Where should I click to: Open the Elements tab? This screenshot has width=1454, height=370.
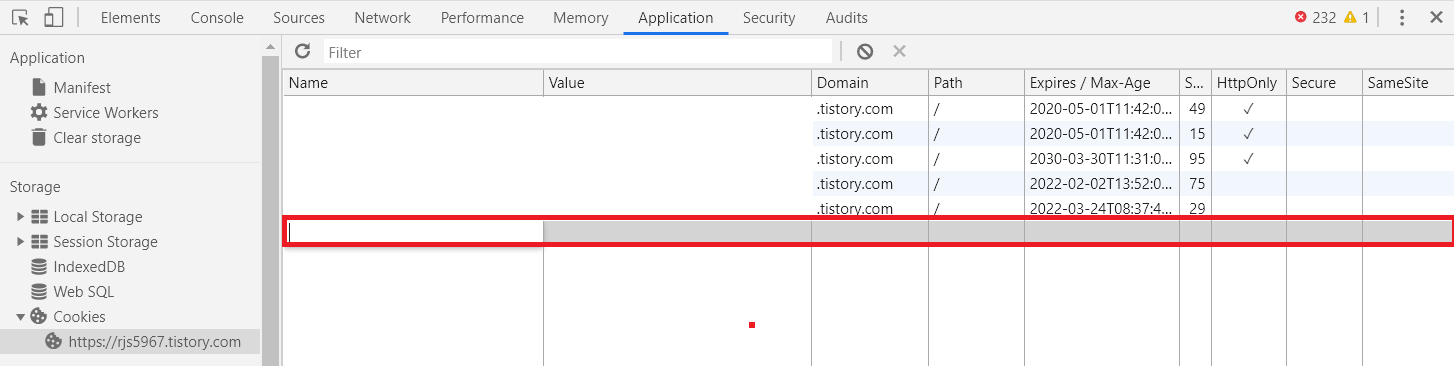130,18
